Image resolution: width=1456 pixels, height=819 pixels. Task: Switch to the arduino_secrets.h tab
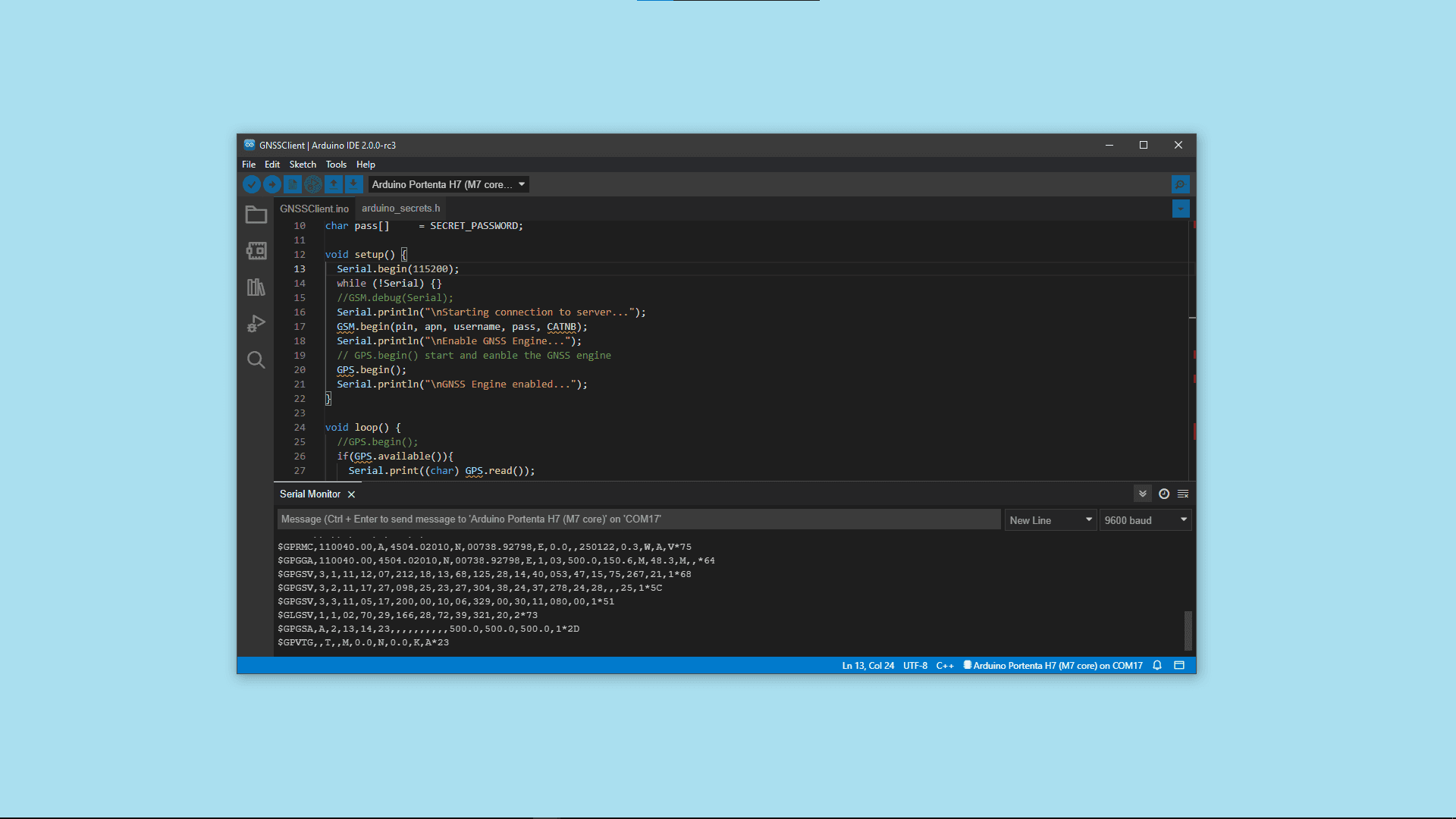point(400,209)
